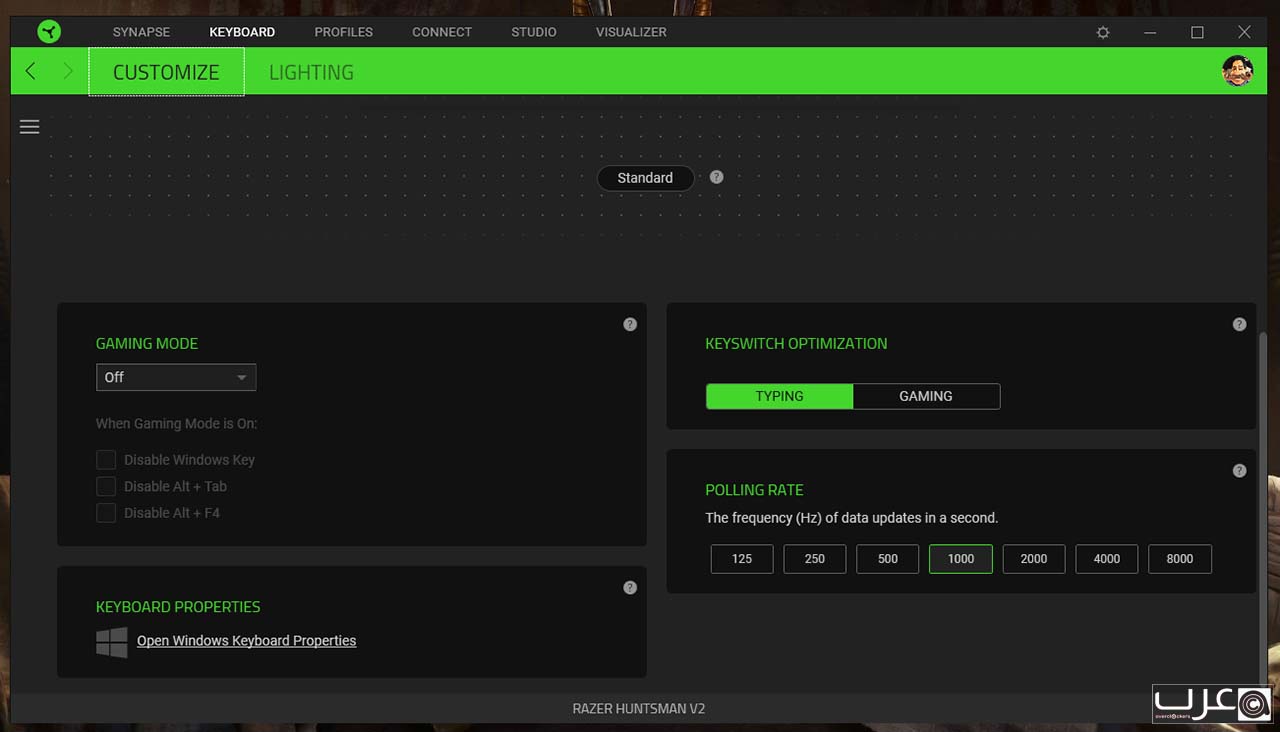Click the back navigation arrow

coord(31,71)
